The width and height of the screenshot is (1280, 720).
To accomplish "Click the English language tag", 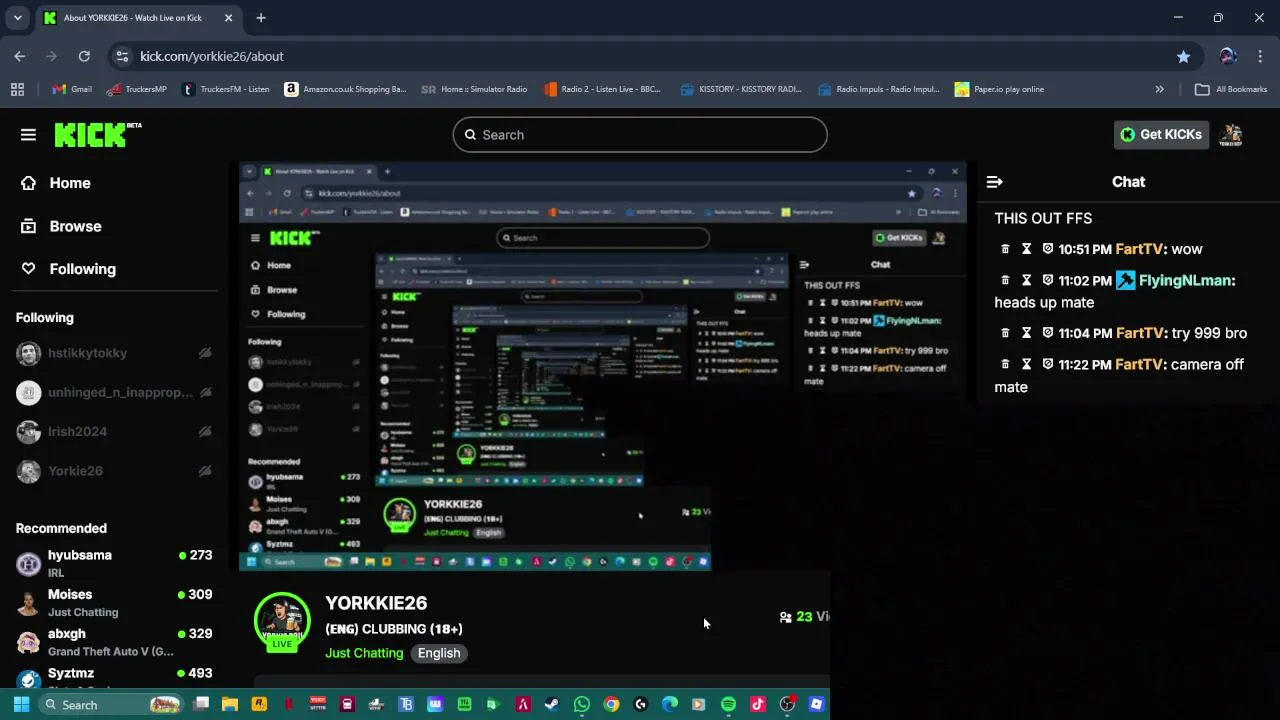I will coord(439,653).
